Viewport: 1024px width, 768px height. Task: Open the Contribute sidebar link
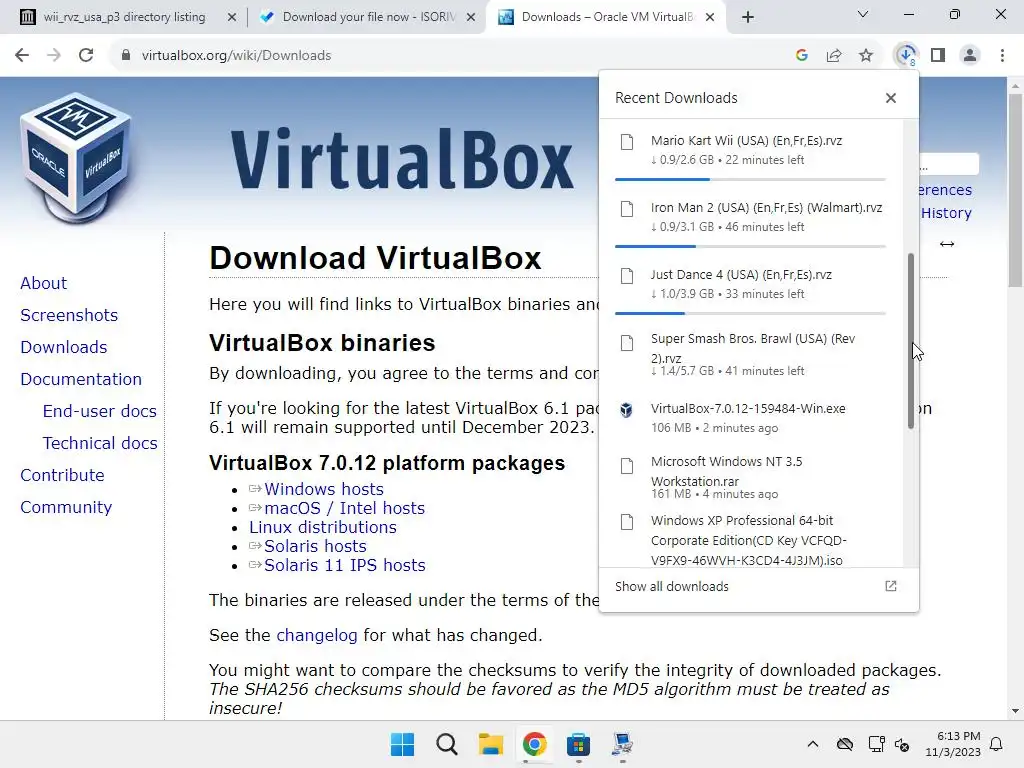pos(62,475)
